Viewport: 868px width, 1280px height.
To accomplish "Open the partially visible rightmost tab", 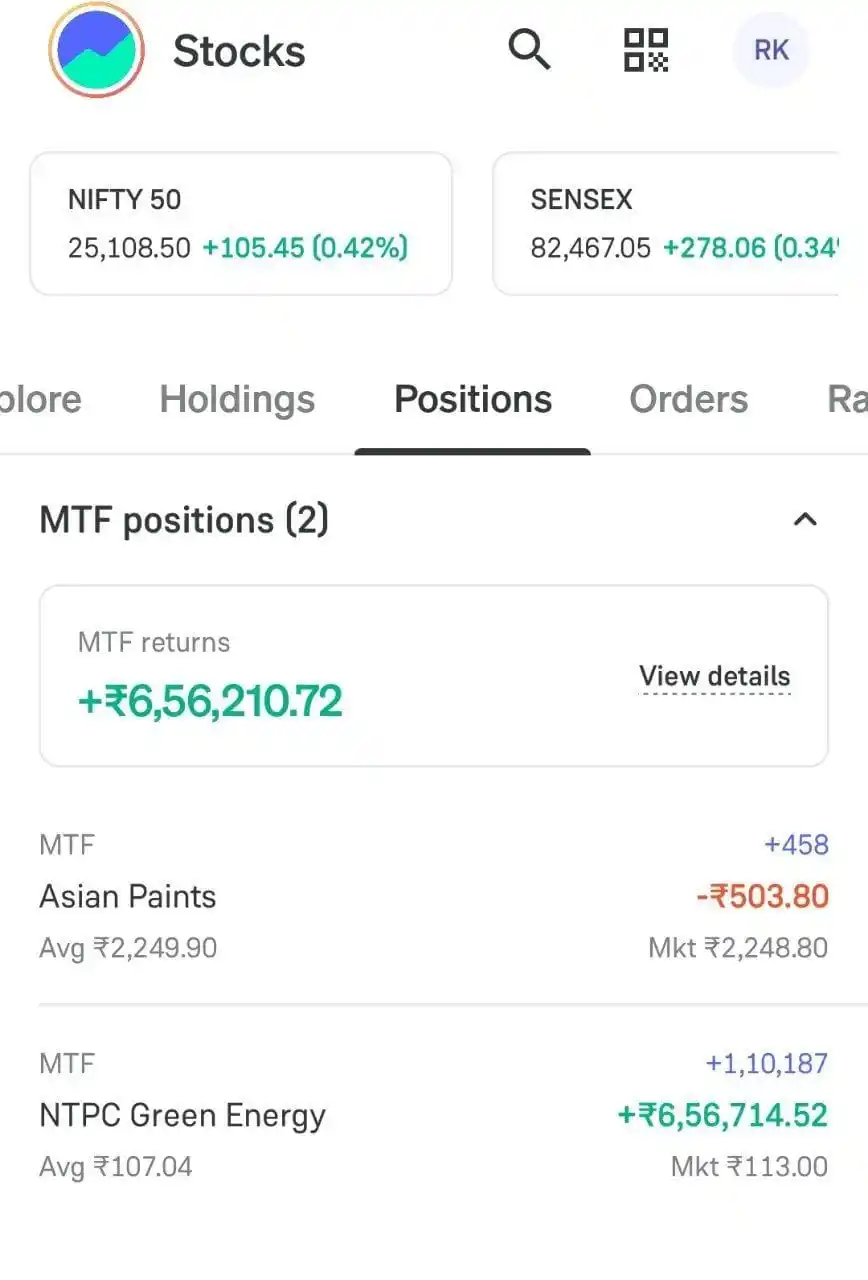I will 847,399.
